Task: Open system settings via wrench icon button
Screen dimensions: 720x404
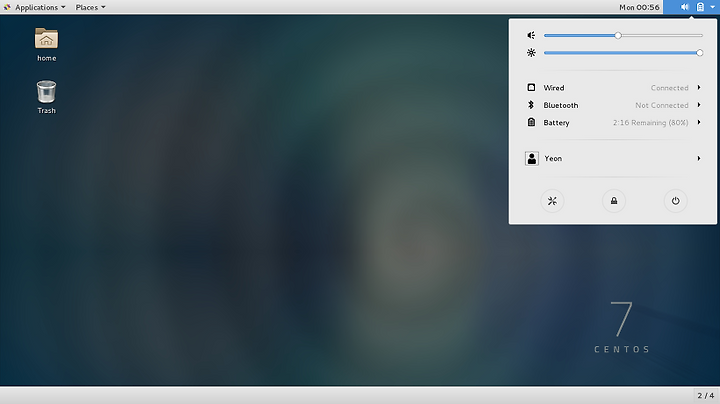Action: 552,201
